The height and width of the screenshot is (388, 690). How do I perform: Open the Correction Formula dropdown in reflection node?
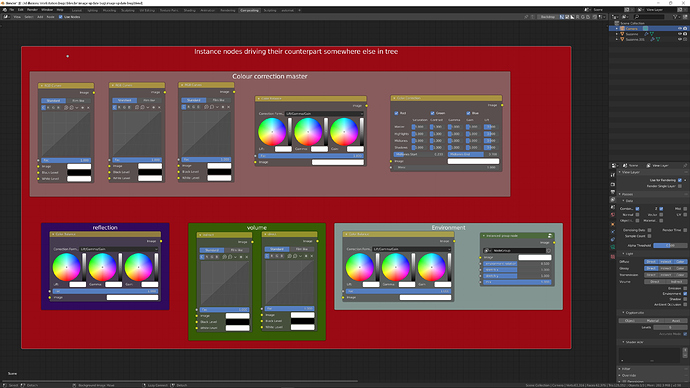point(119,249)
